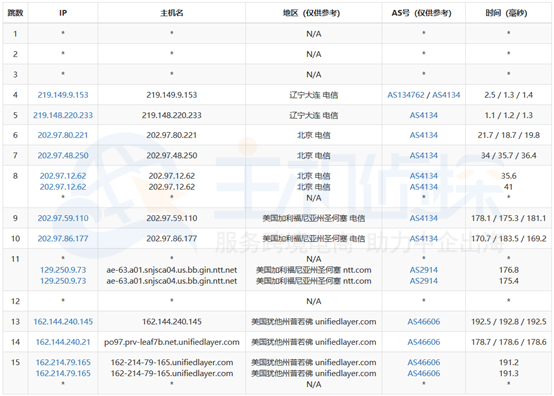Open AS2914 link next to 175.4 time

[424, 281]
